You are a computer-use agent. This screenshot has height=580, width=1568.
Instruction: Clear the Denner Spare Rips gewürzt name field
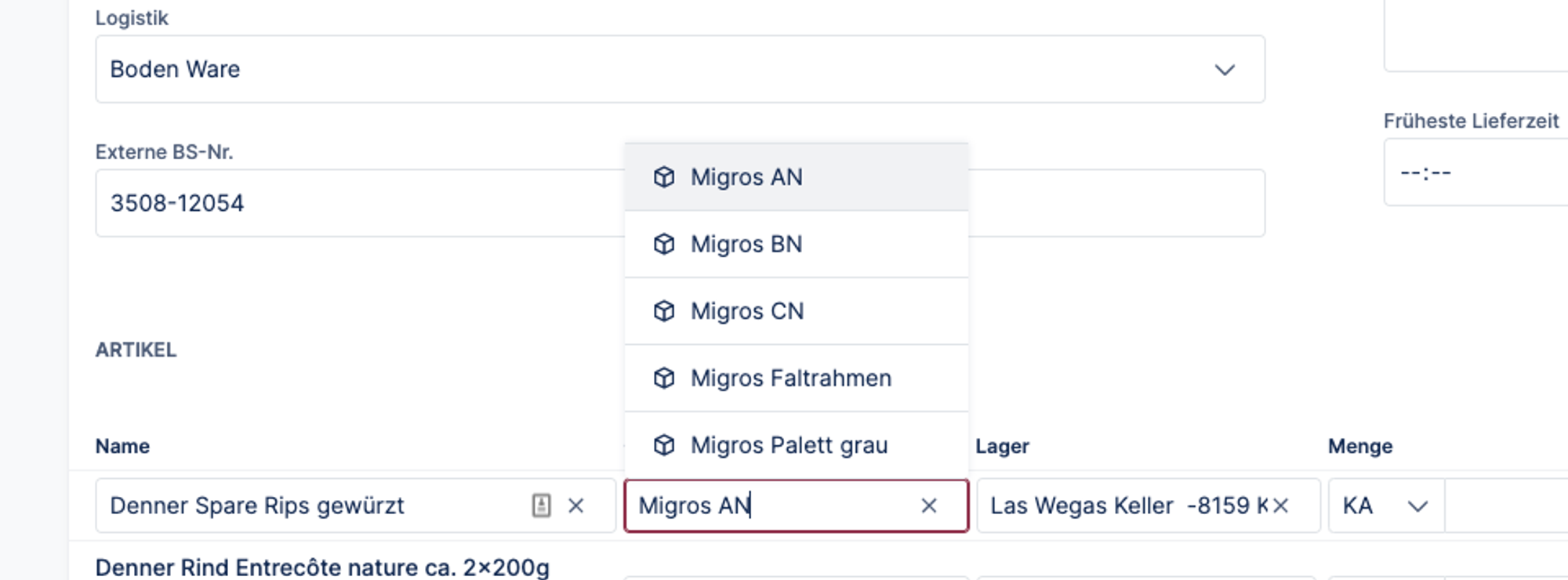tap(576, 506)
